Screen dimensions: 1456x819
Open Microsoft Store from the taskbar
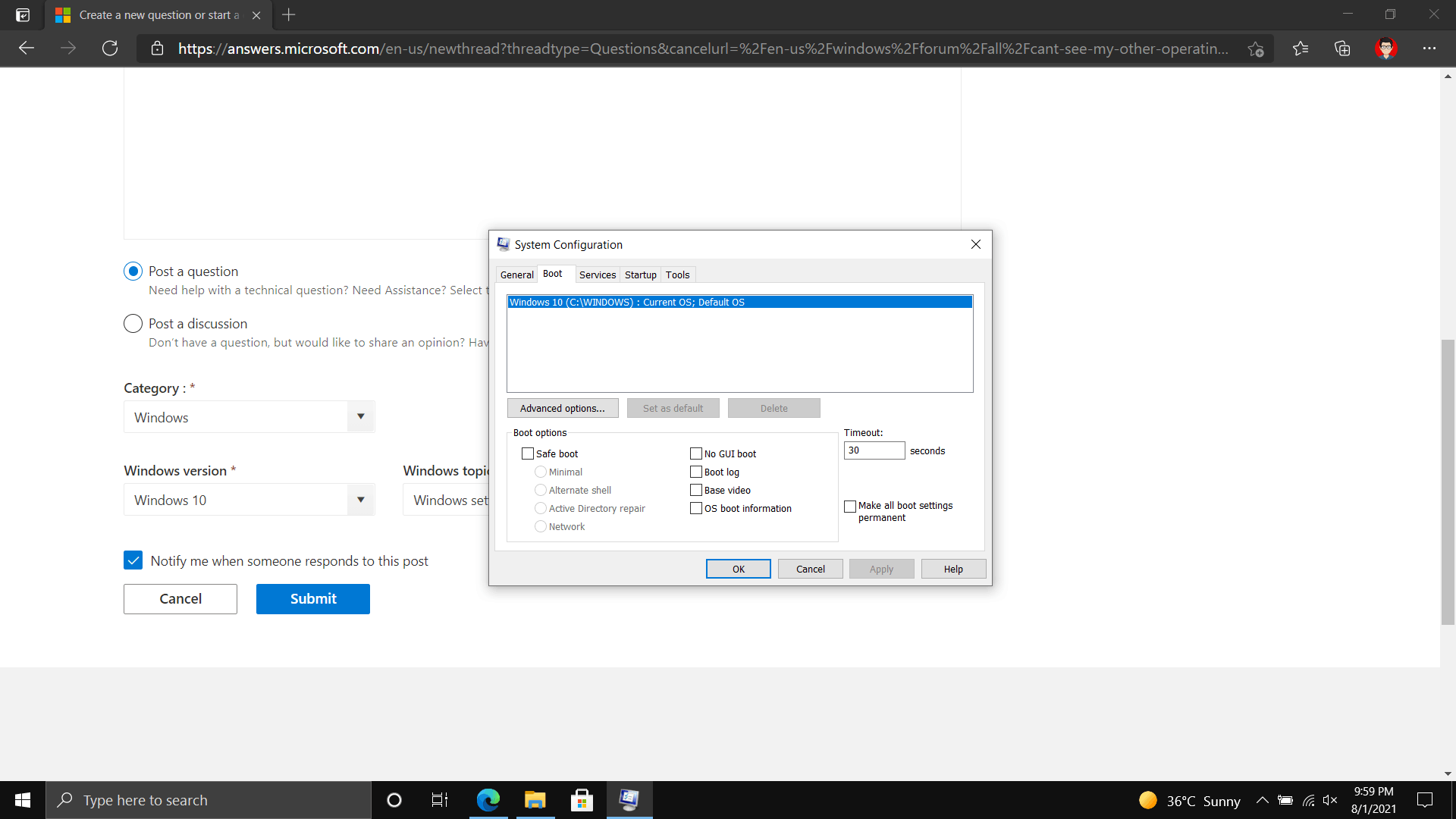coord(582,800)
